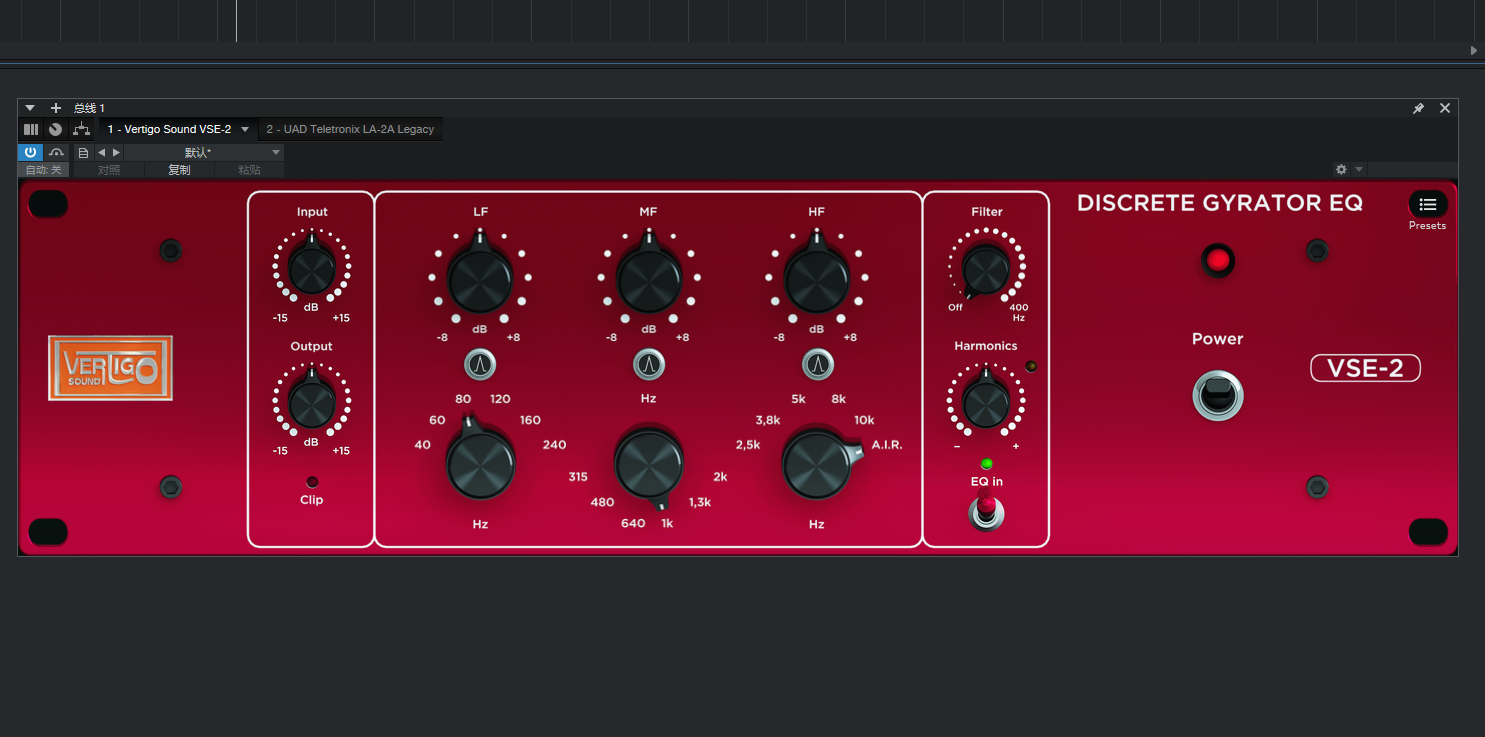Adjust the Output gain knob
Image resolution: width=1485 pixels, height=737 pixels.
pos(311,403)
